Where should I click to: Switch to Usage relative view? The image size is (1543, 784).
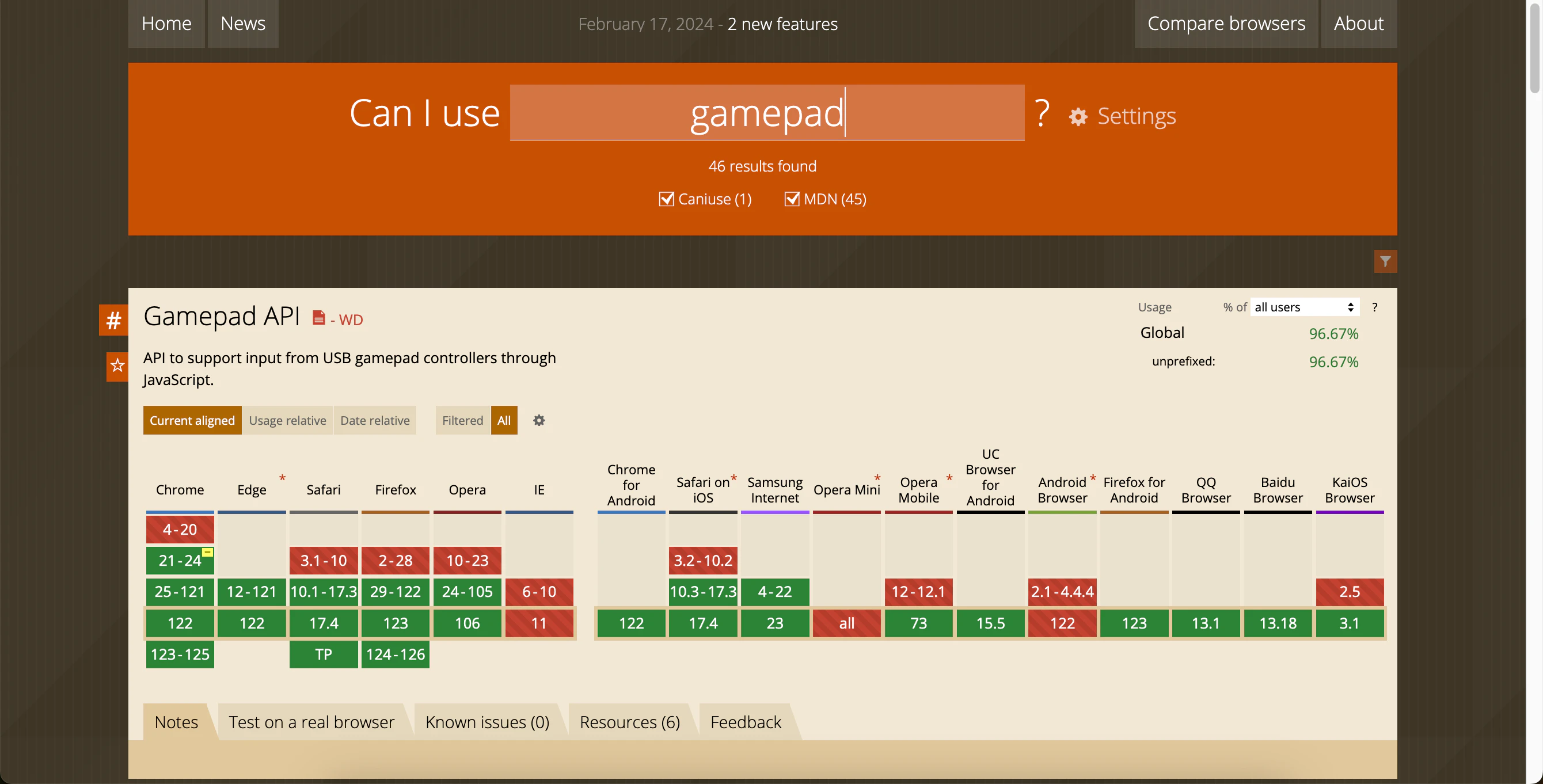[287, 420]
